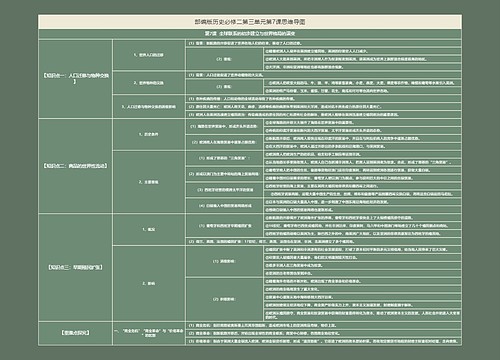The width and height of the screenshot is (500, 360).
Task: Select the 知识点一 人口迁移与物种交换 cell
Action: (x=75, y=79)
